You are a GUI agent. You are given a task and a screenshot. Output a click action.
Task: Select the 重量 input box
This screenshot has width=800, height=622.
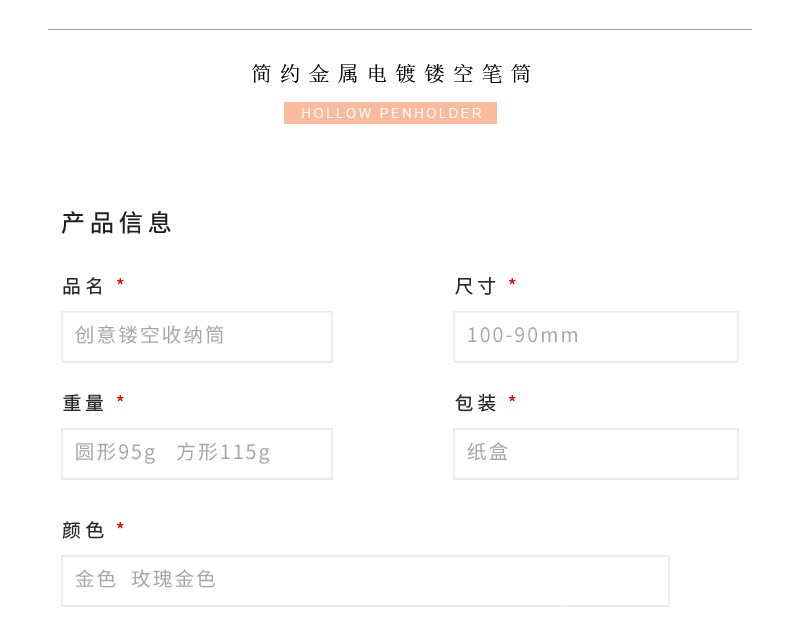[x=197, y=454]
